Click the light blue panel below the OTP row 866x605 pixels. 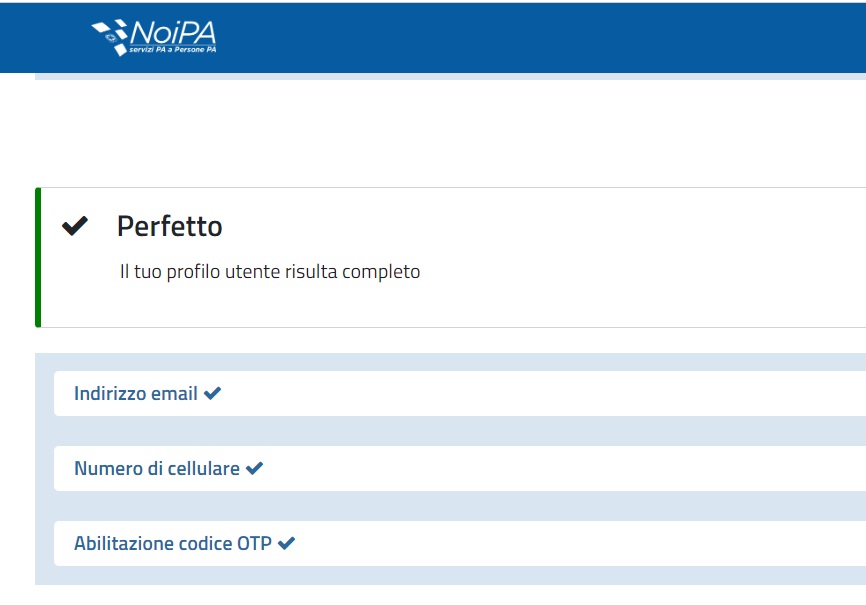click(x=450, y=576)
